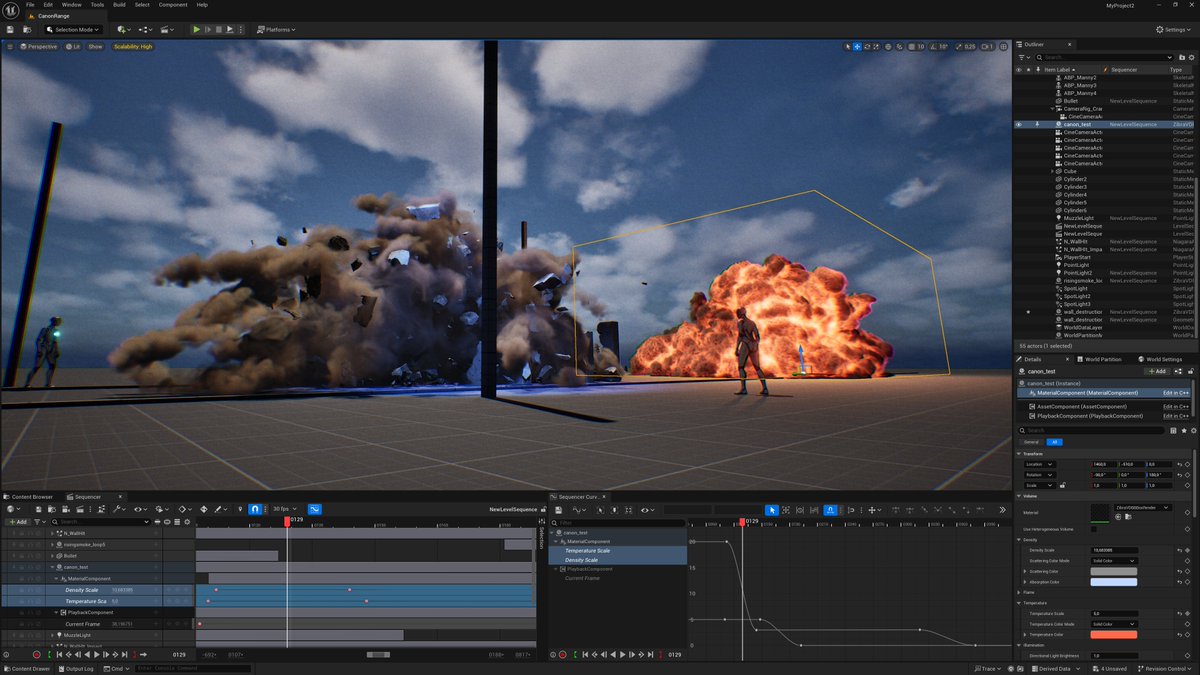
Task: Open the Show viewport flags menu
Action: pyautogui.click(x=95, y=46)
